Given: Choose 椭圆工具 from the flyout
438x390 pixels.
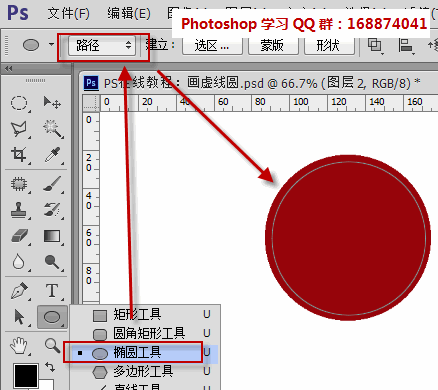Looking at the screenshot, I should coord(145,352).
